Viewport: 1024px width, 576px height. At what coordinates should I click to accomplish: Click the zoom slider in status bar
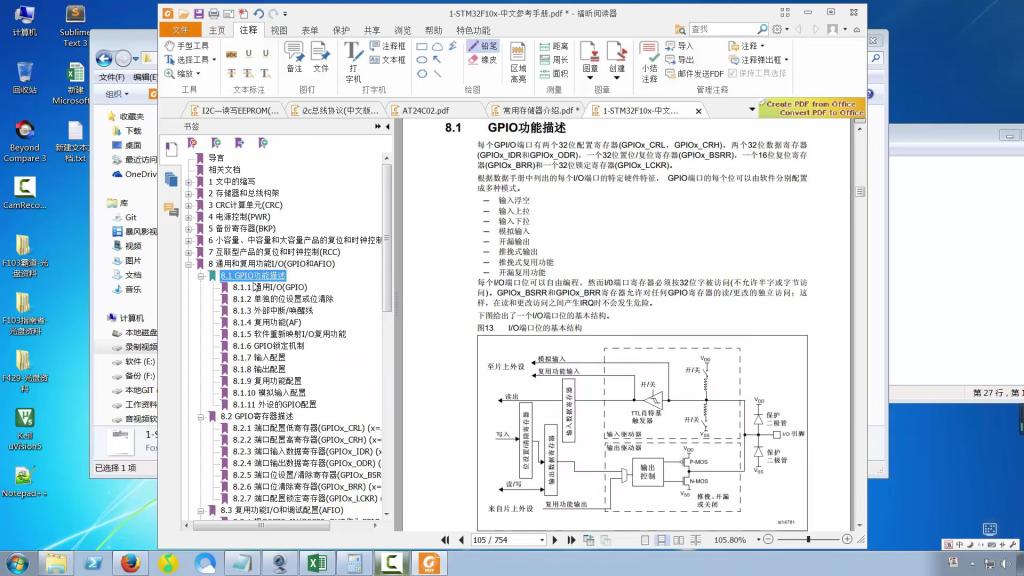808,540
